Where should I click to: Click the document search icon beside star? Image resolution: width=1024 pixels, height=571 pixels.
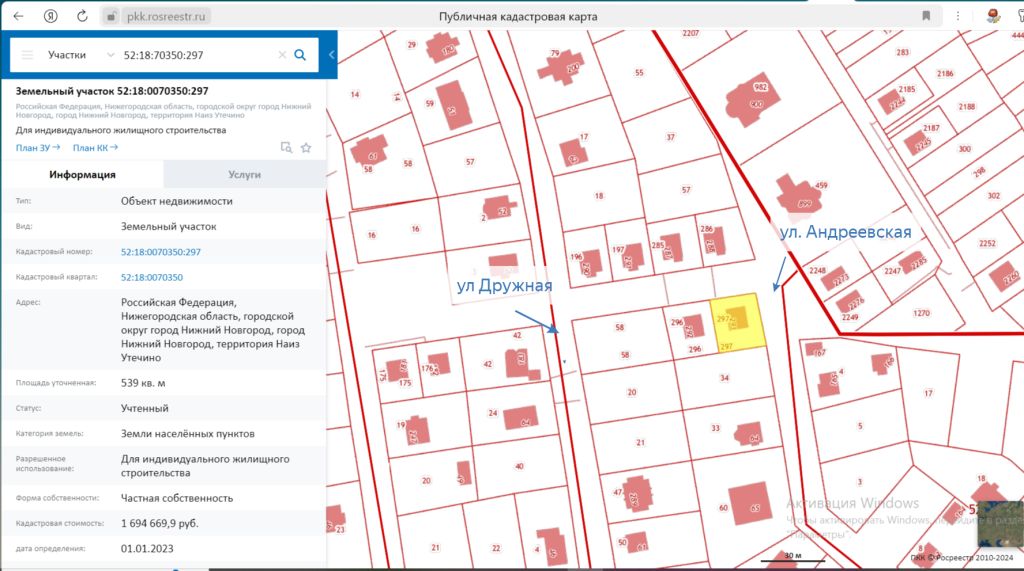(x=286, y=147)
